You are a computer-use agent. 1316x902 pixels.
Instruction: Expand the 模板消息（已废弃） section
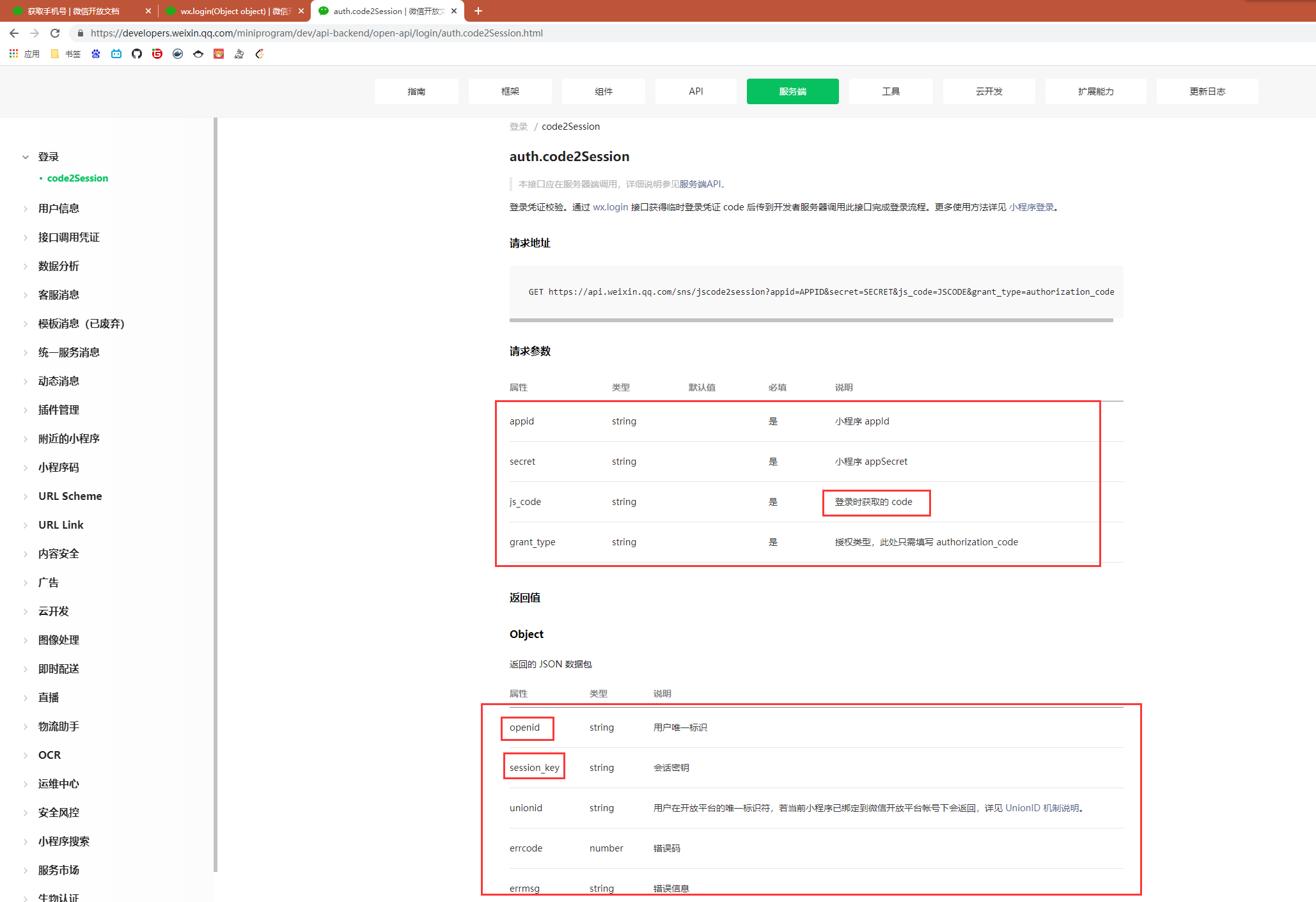(26, 324)
